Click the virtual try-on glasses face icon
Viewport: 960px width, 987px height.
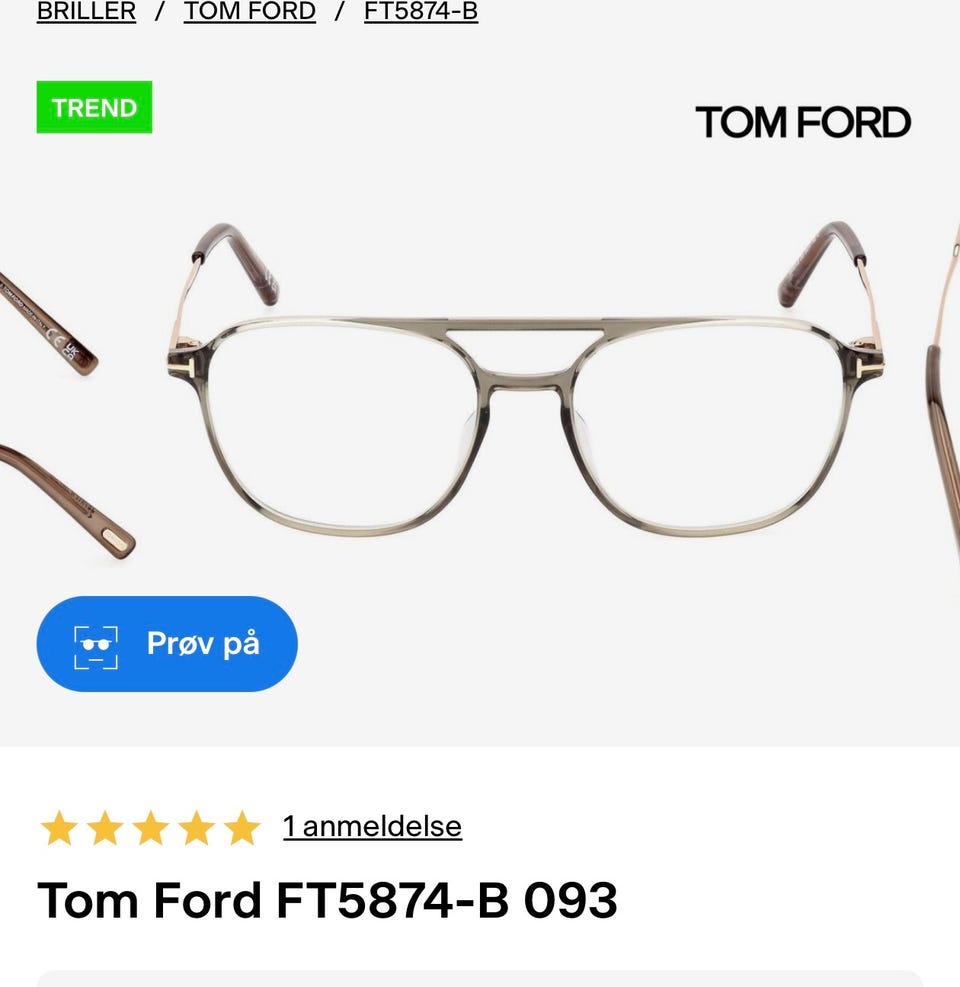coord(96,645)
